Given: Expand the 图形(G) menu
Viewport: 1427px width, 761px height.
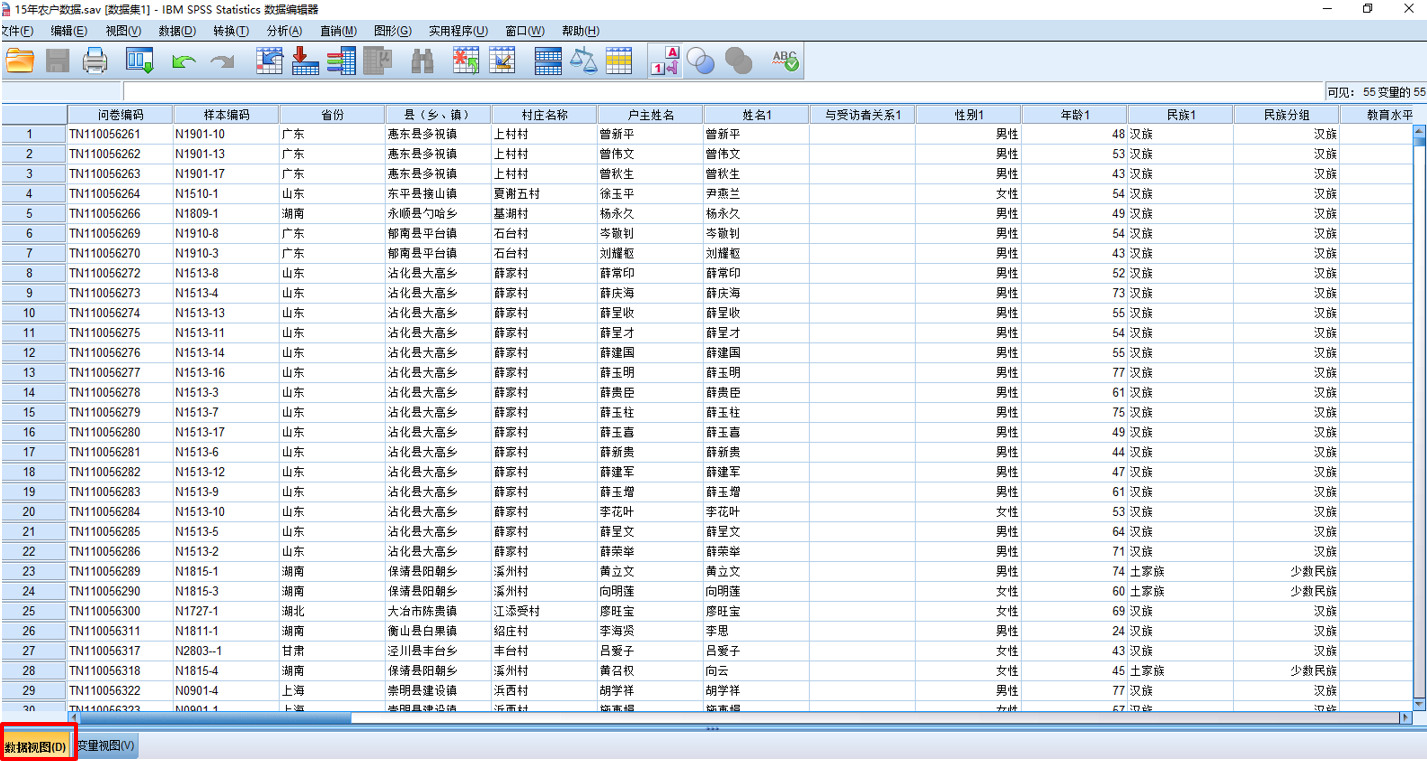Looking at the screenshot, I should click(392, 31).
